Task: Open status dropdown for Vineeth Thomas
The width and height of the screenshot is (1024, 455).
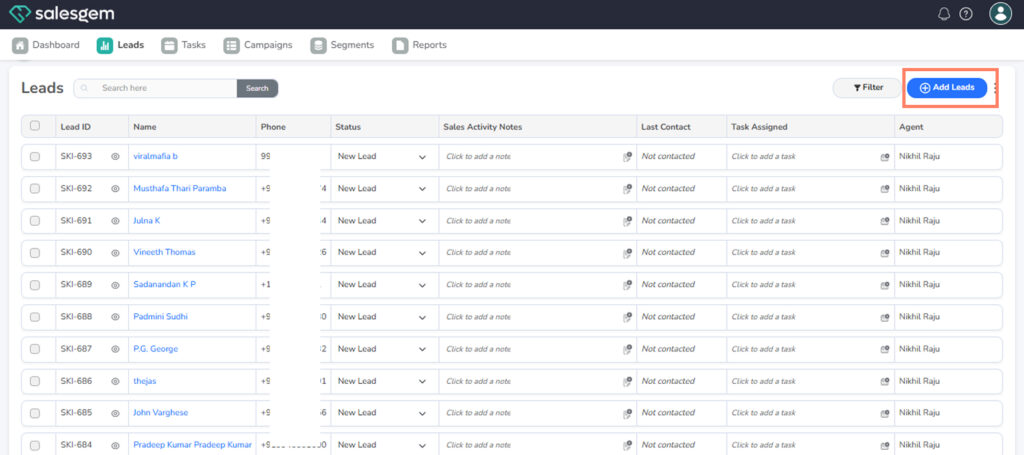Action: click(422, 253)
